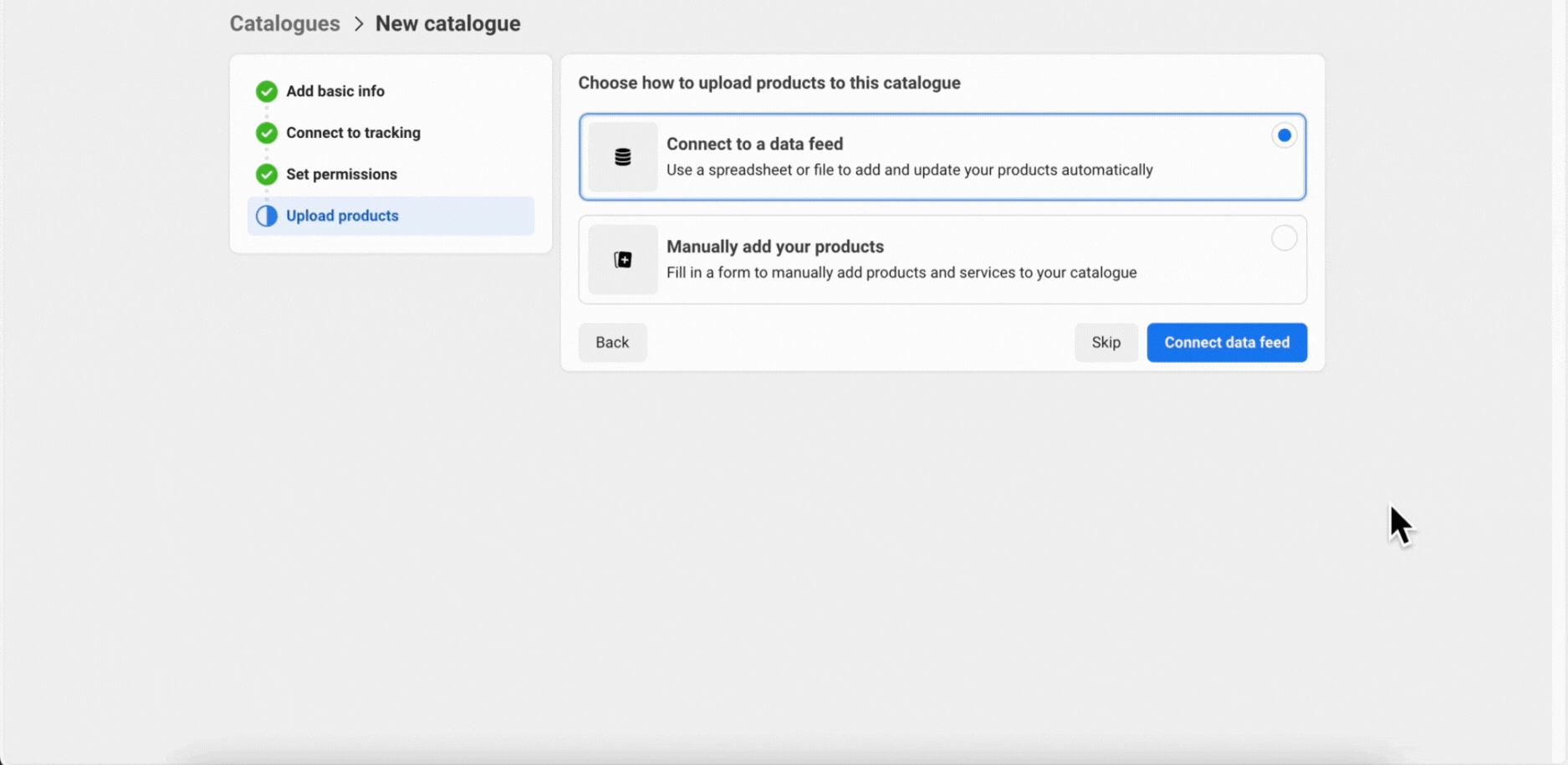Click the Connect data feed button
The height and width of the screenshot is (765, 1568).
[1227, 343]
